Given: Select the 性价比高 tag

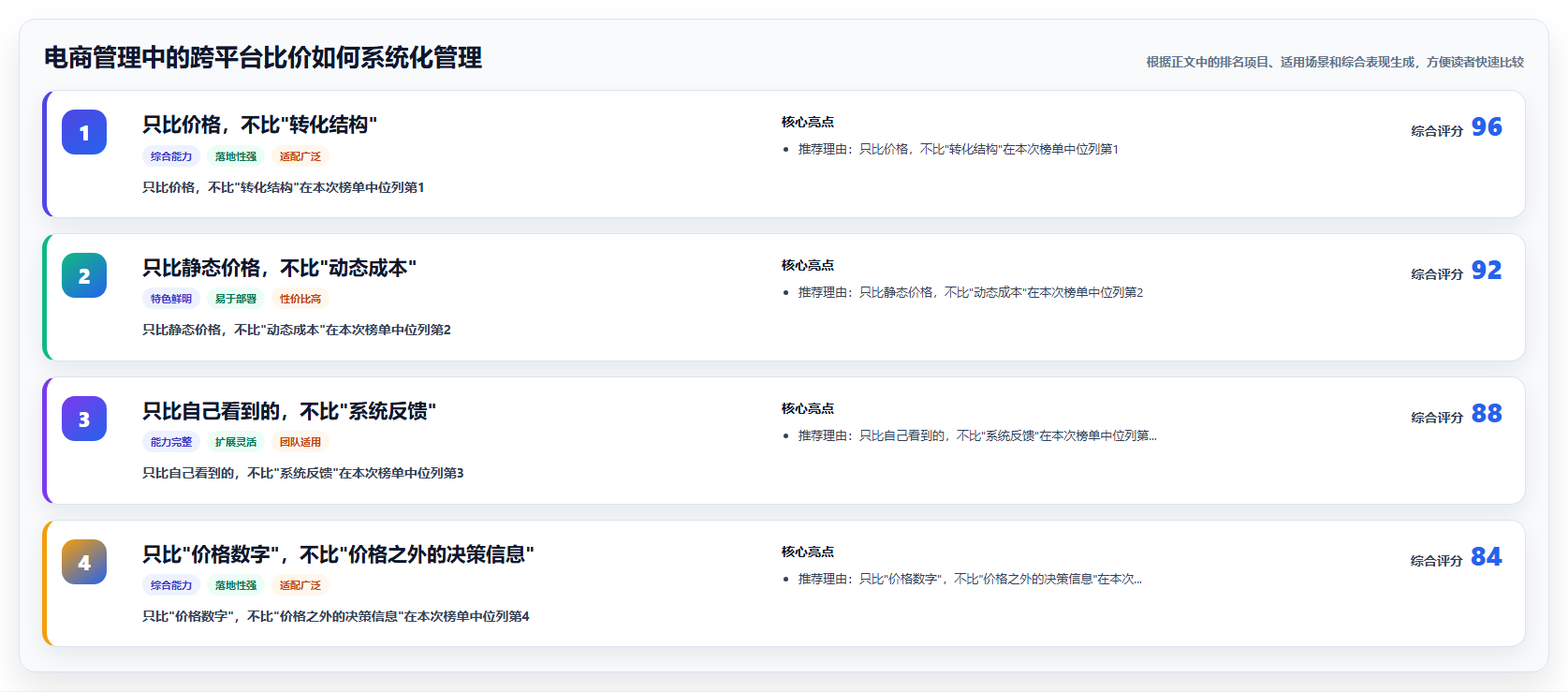Looking at the screenshot, I should [300, 299].
